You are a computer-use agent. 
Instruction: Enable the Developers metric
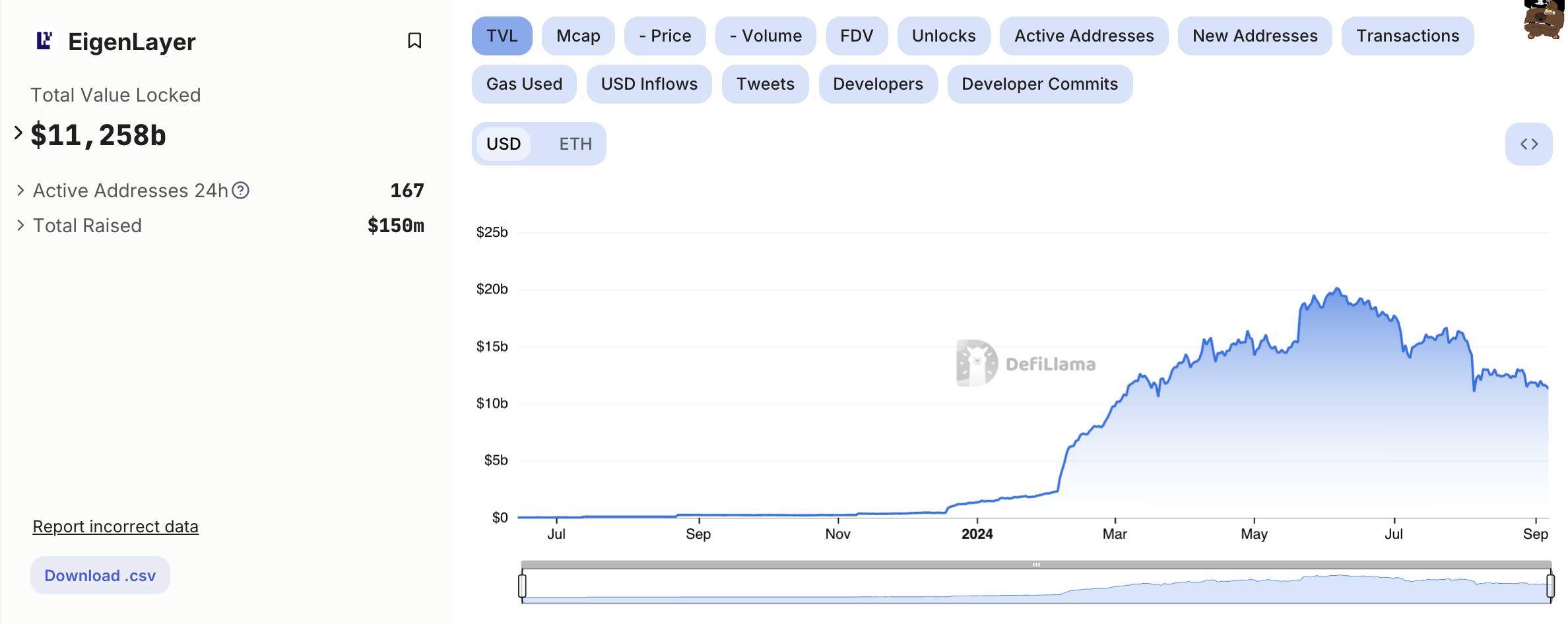(x=878, y=84)
